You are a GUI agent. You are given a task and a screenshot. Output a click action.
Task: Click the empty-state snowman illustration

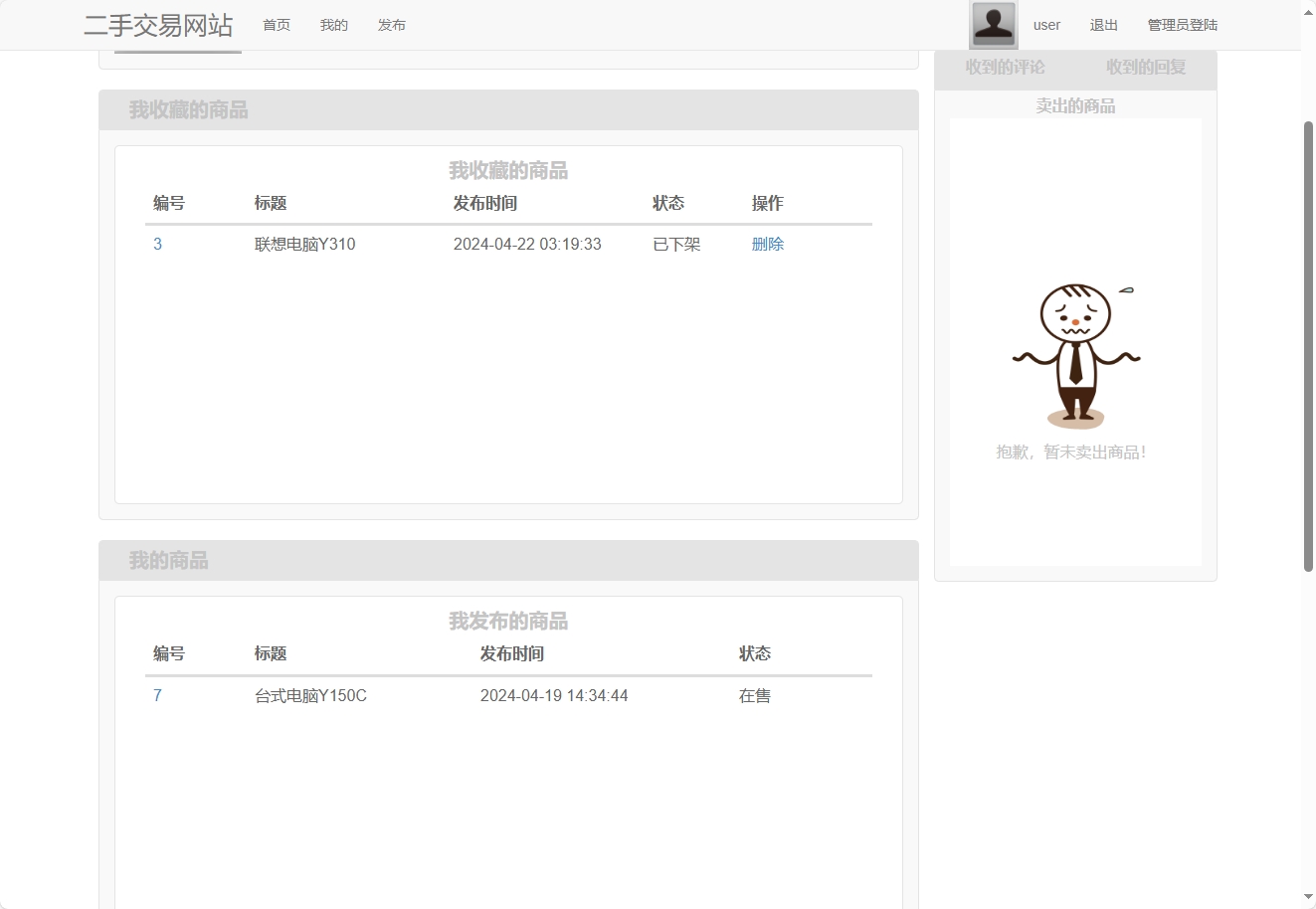[1076, 353]
